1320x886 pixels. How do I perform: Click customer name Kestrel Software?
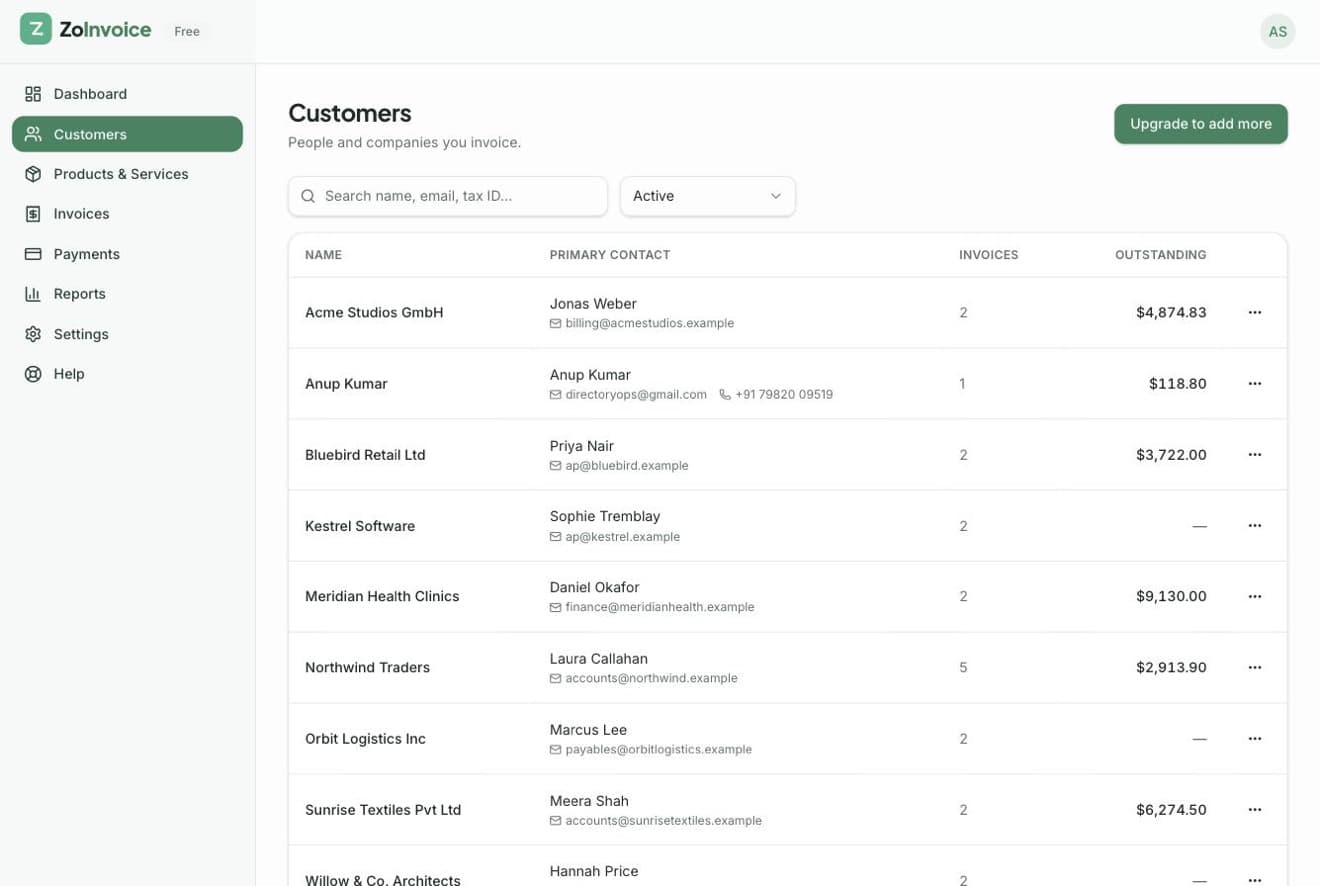360,526
